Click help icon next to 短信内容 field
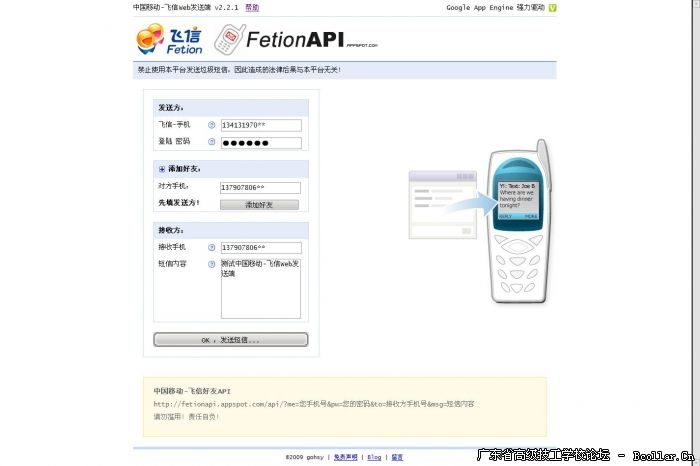Viewport: 700px width, 466px height. coord(212,264)
